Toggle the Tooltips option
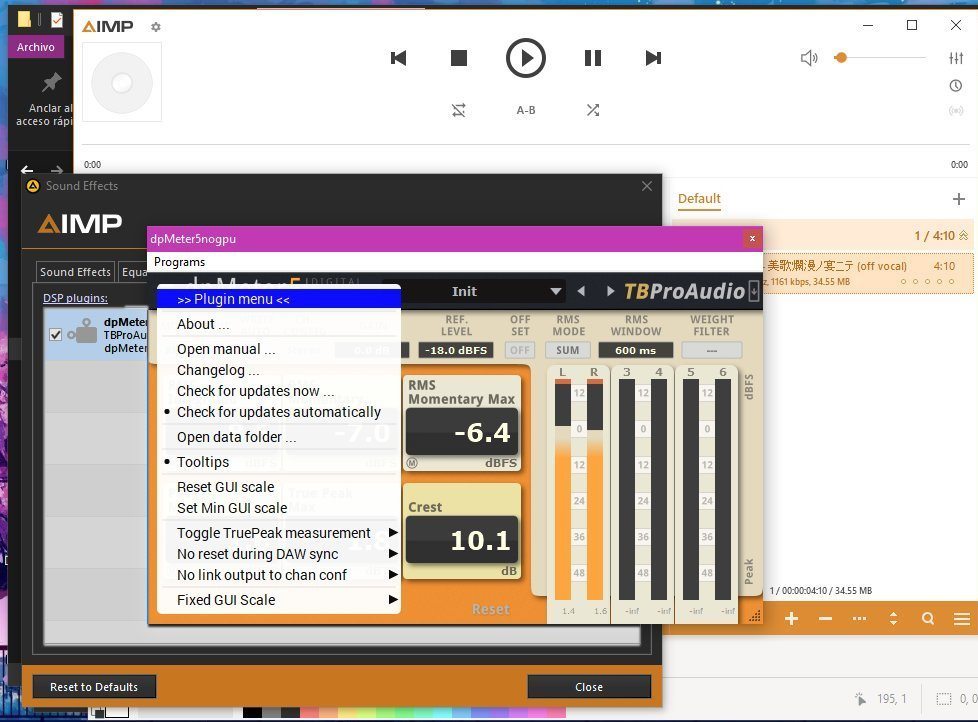This screenshot has width=978, height=722. point(279,462)
